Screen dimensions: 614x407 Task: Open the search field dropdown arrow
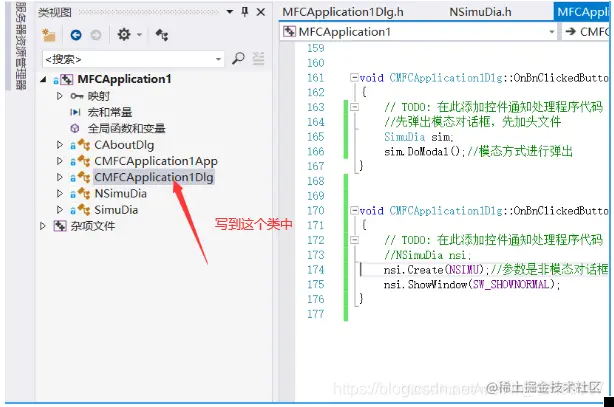(x=219, y=60)
